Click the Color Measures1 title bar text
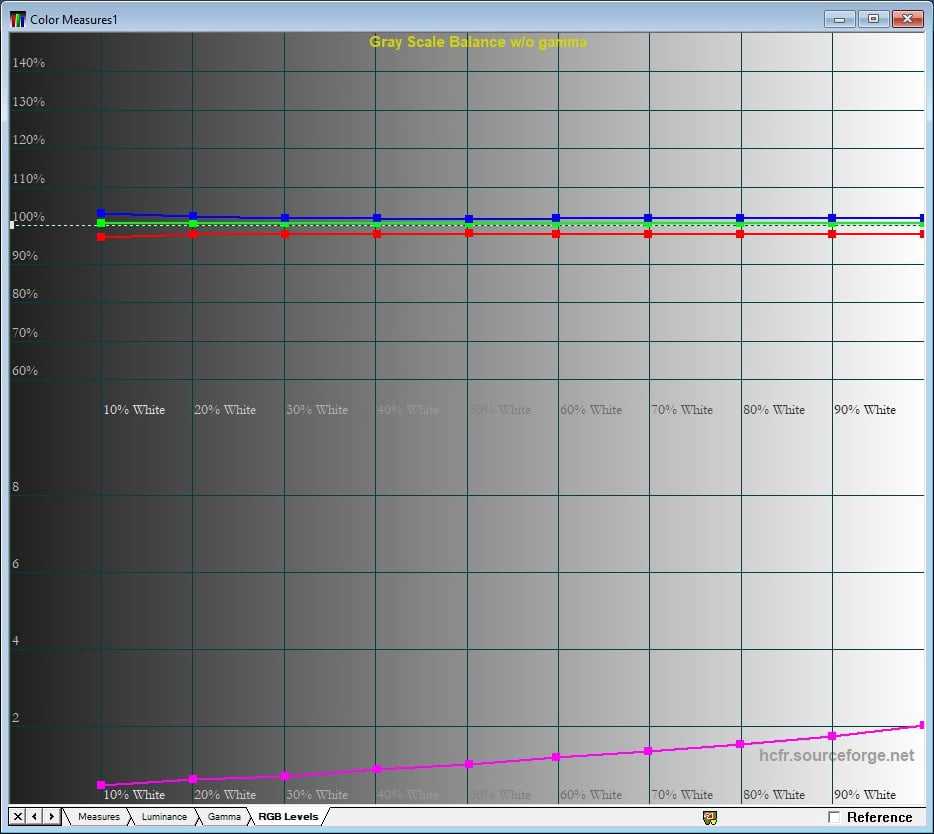This screenshot has width=934, height=834. (74, 19)
